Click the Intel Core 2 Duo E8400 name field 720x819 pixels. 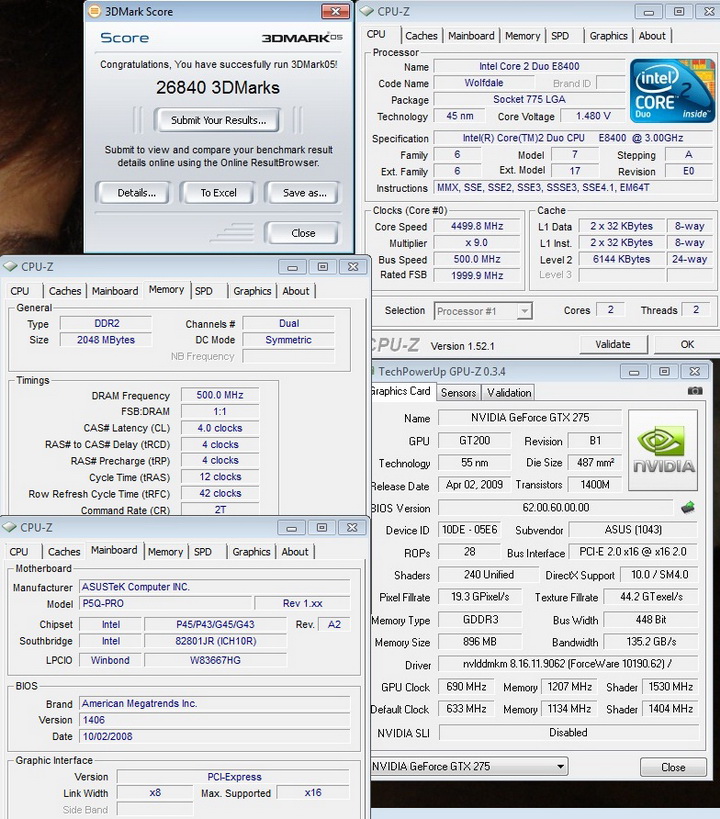coord(529,66)
